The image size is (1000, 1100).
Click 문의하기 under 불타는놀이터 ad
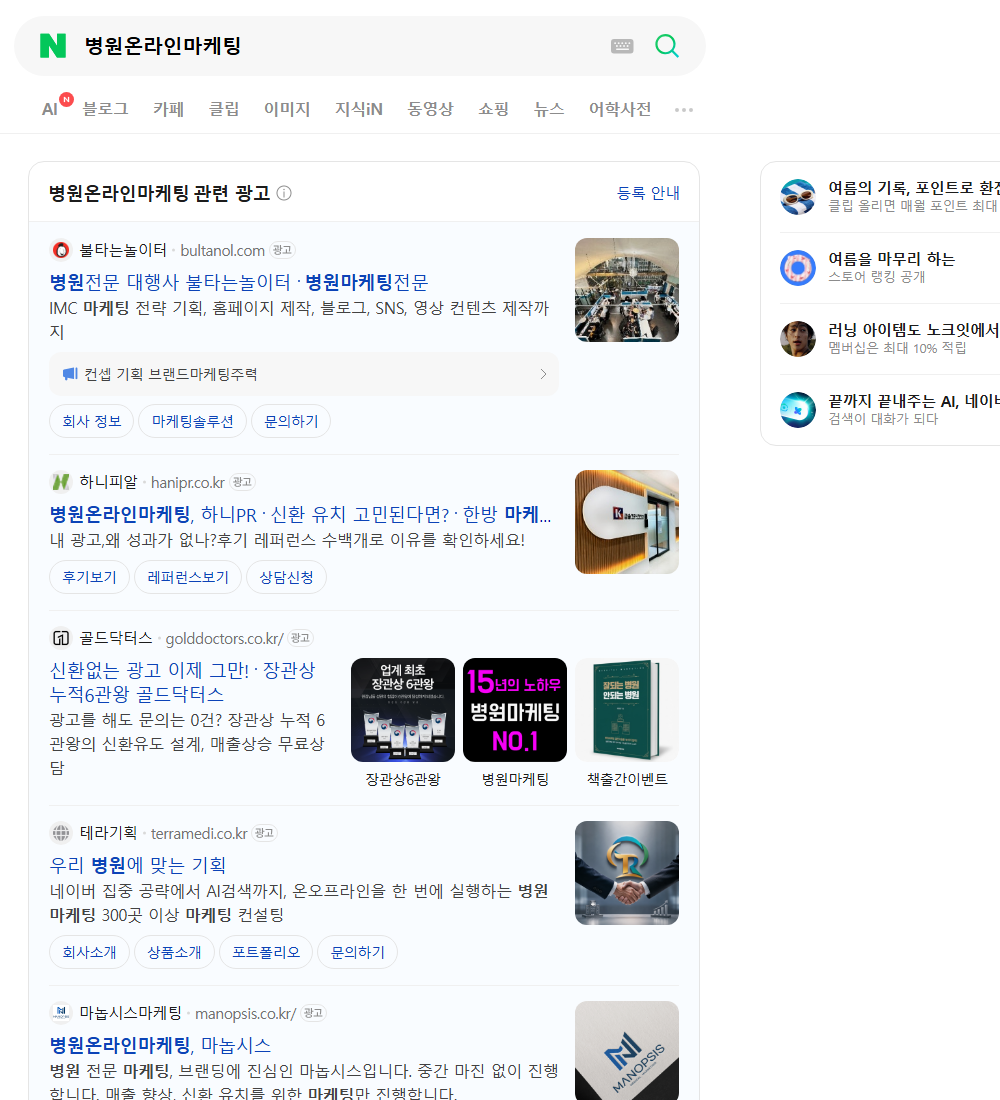point(291,421)
